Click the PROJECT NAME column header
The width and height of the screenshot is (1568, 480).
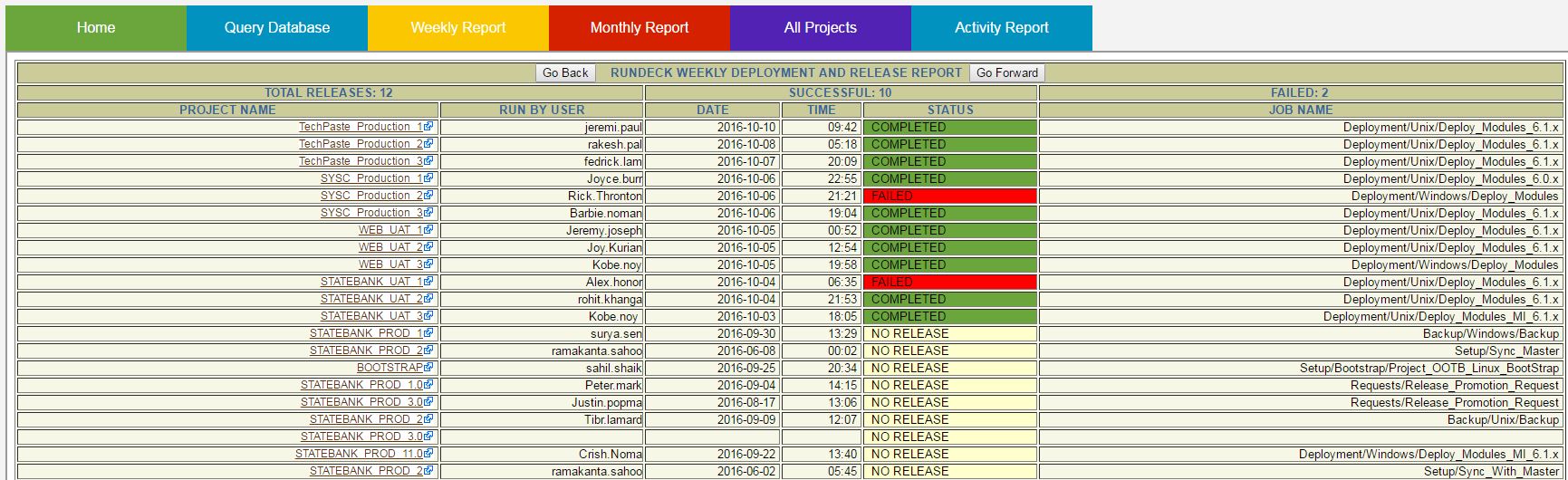227,110
